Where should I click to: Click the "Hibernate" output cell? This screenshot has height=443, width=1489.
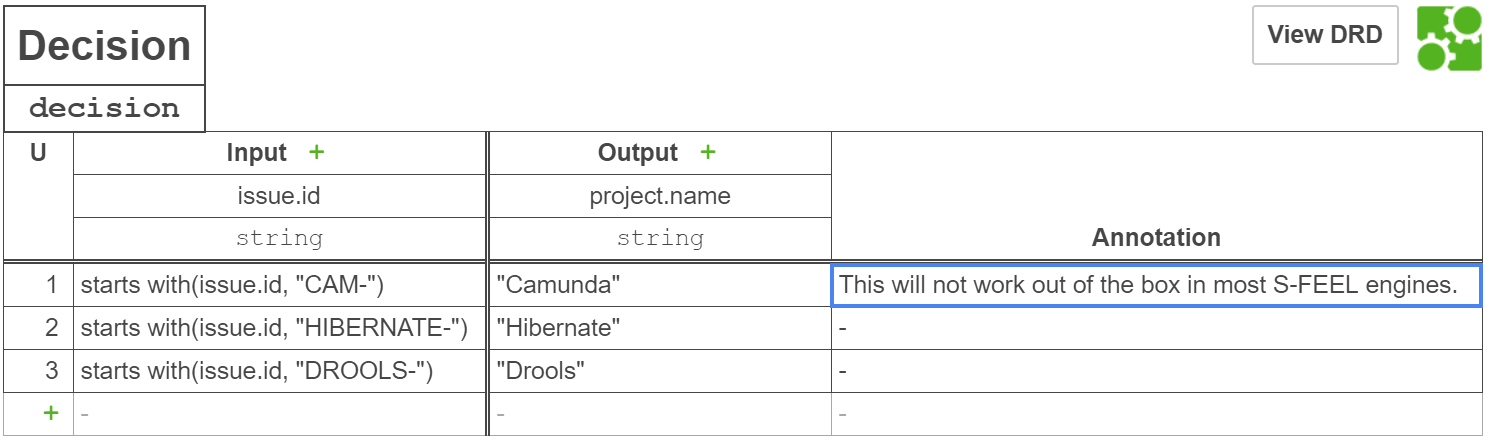pos(660,327)
